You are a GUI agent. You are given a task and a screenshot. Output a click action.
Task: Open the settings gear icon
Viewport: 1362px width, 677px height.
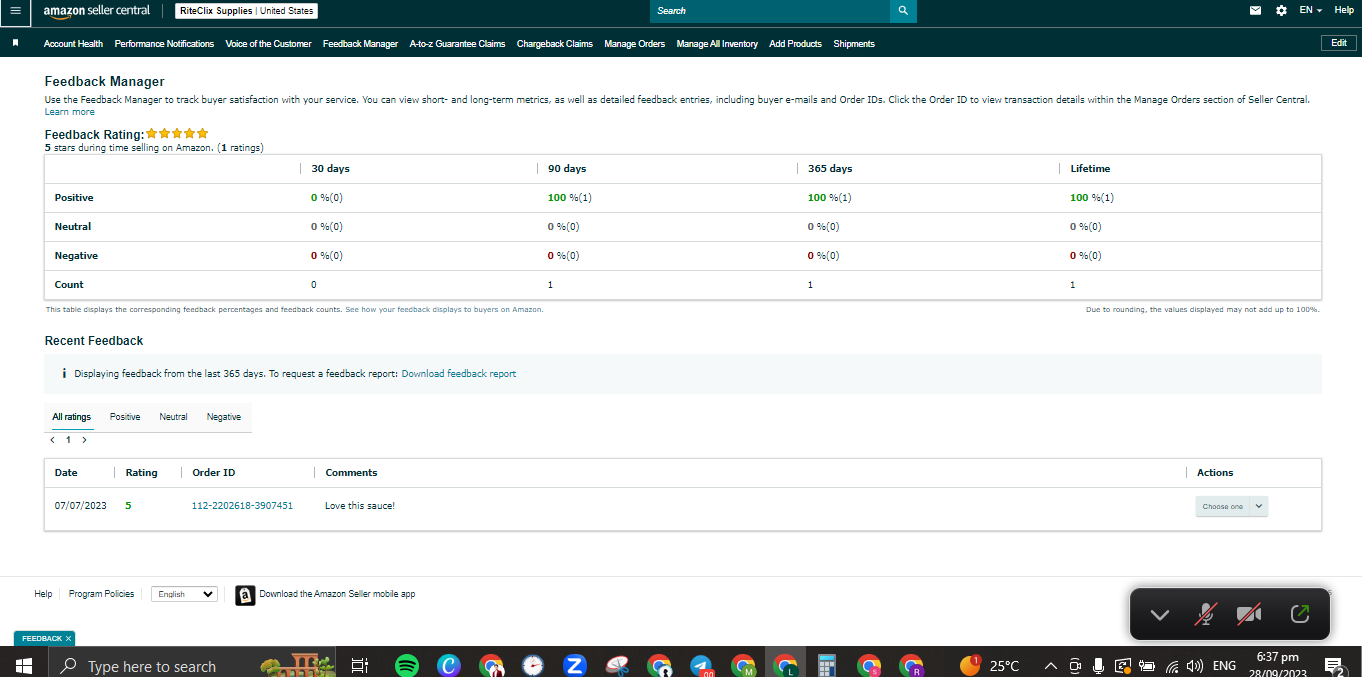(x=1282, y=10)
